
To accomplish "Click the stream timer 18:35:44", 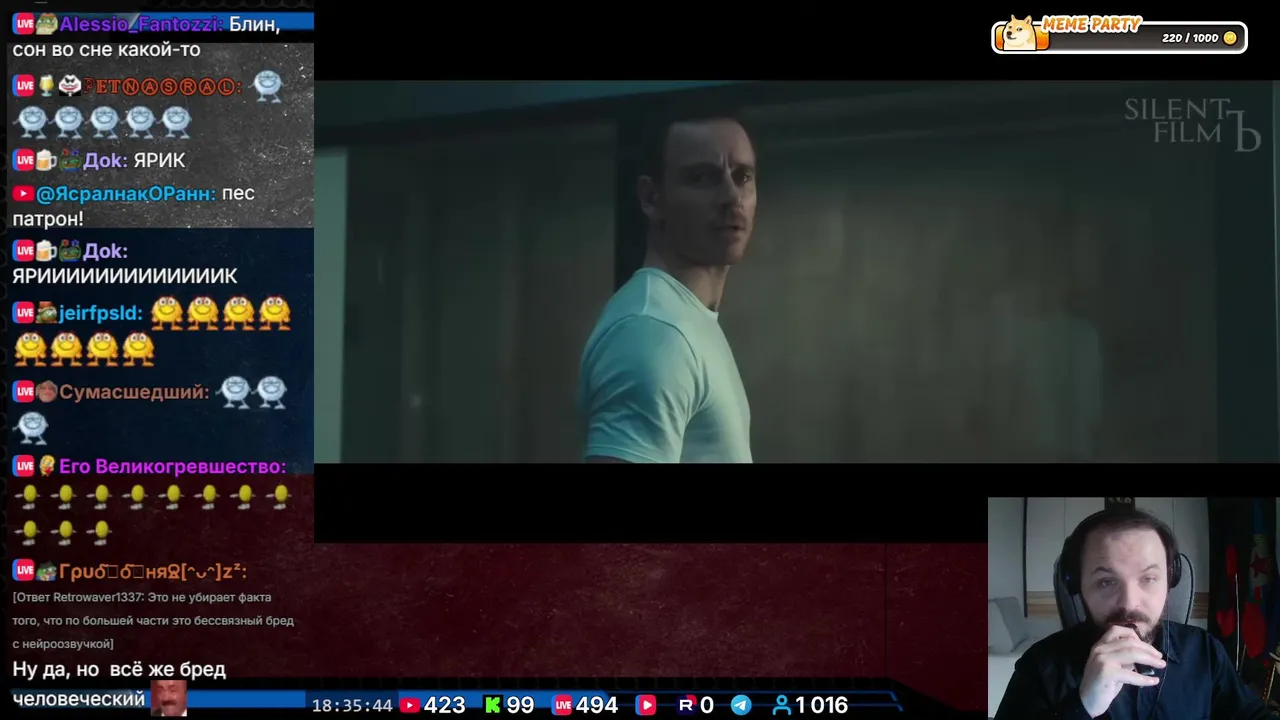I will (x=352, y=706).
